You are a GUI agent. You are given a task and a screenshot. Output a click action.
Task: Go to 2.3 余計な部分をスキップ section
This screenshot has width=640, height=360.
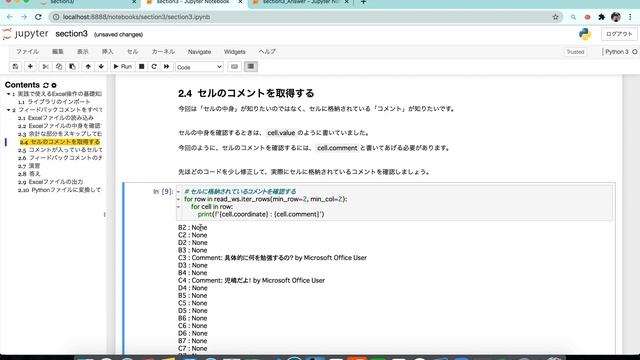coord(60,134)
